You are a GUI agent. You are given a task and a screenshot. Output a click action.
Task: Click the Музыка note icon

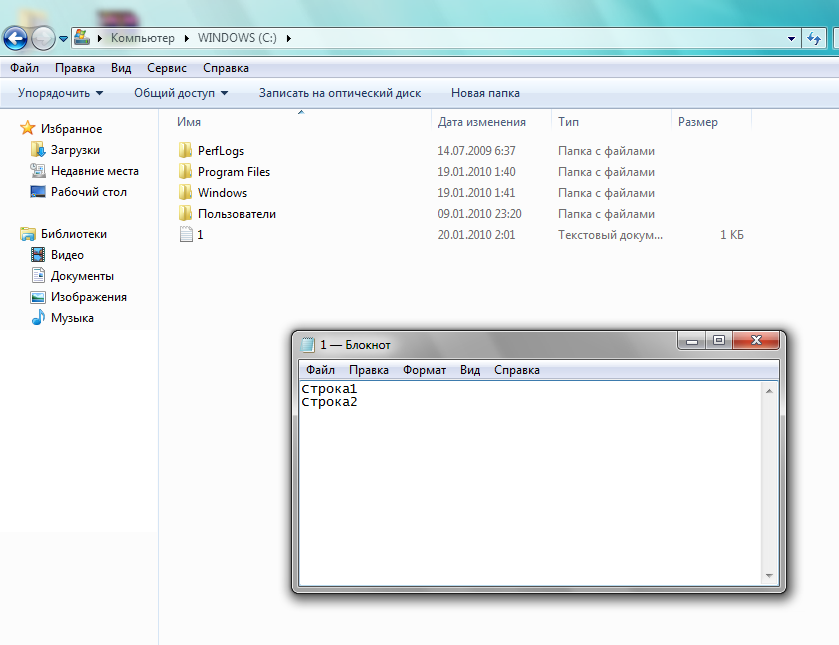pyautogui.click(x=37, y=317)
